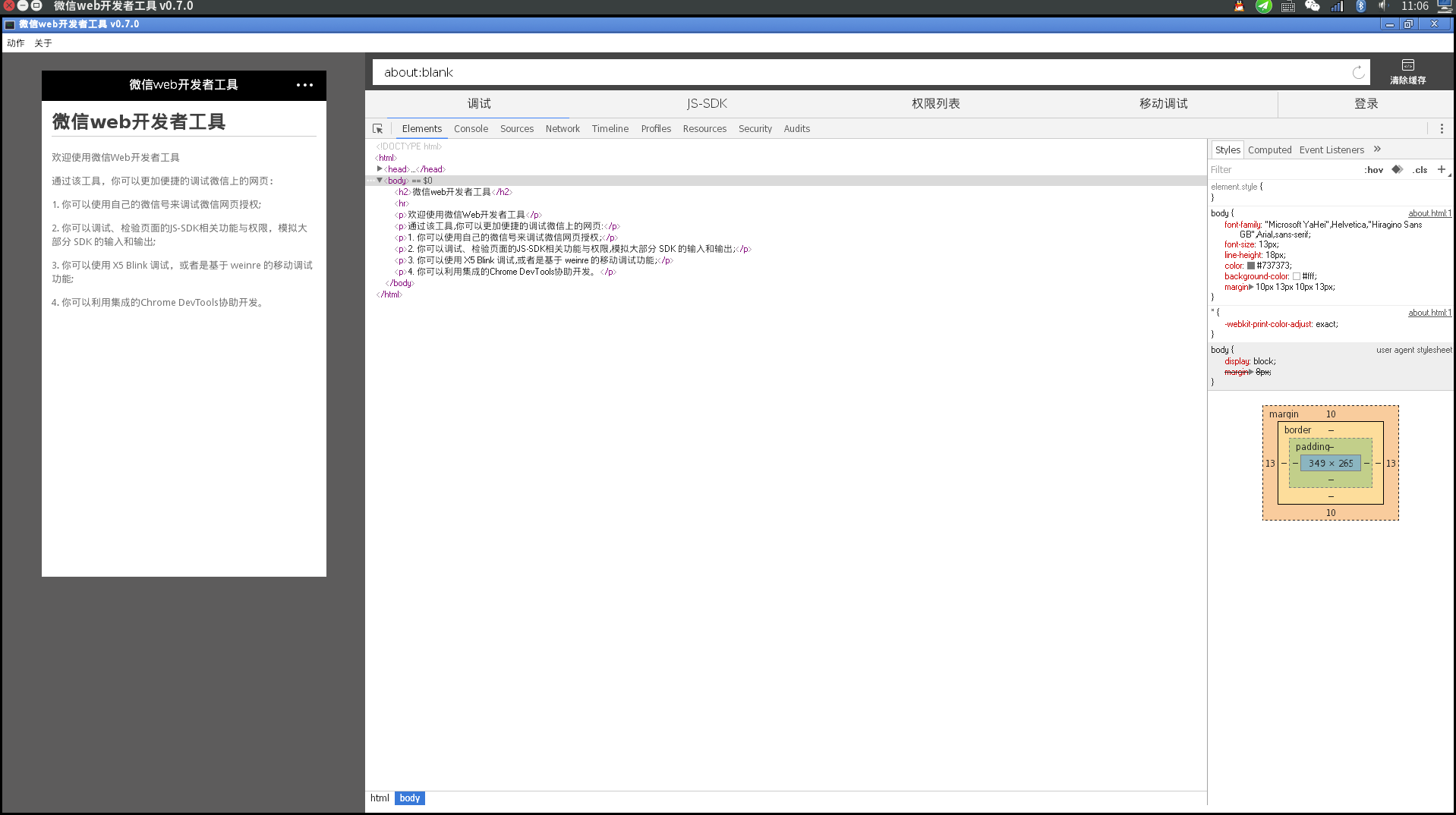Focus the Styles Filter field
The width and height of the screenshot is (1456, 815).
pyautogui.click(x=1283, y=170)
